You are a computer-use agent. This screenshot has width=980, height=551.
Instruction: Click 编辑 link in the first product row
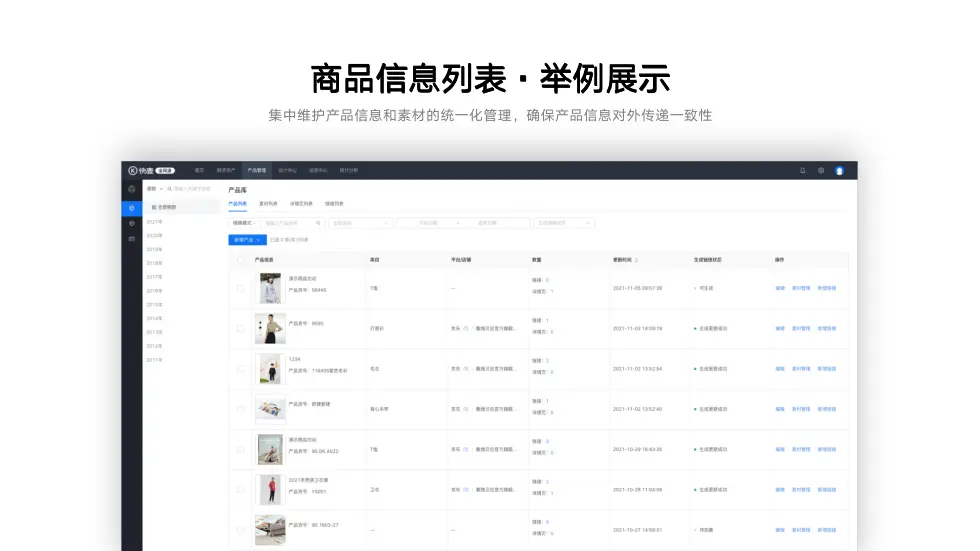point(780,288)
